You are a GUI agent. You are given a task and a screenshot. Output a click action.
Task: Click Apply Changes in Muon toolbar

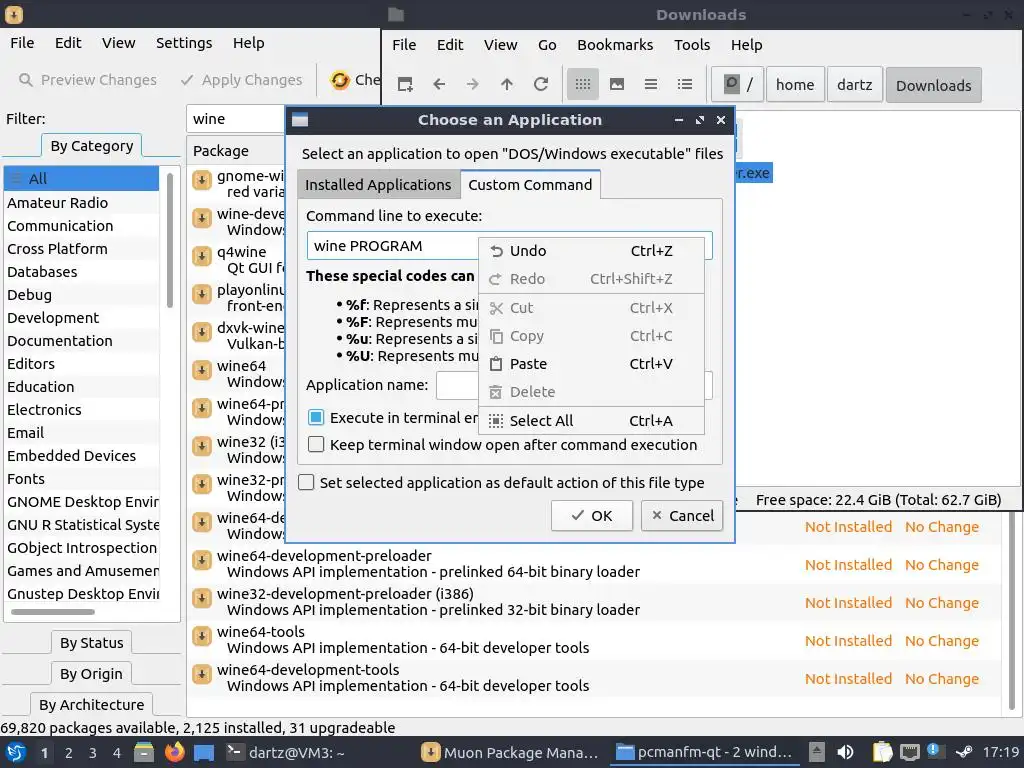tap(242, 80)
